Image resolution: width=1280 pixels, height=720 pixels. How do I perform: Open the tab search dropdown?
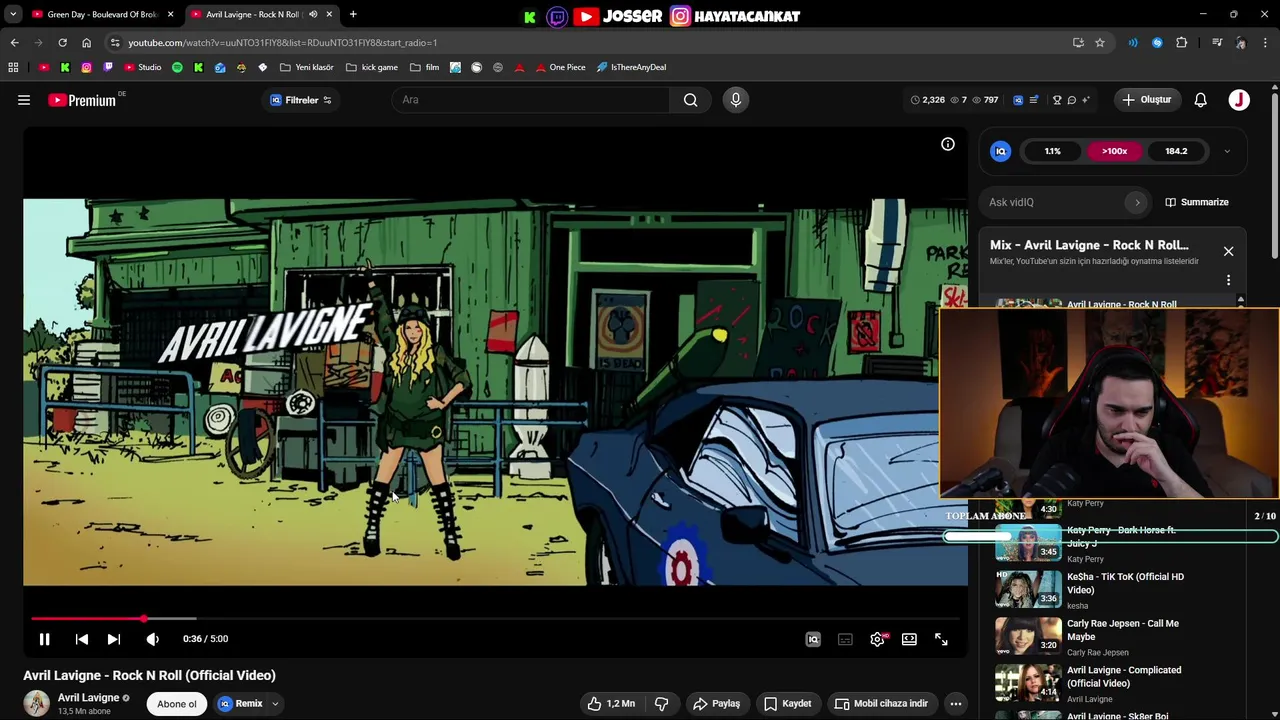pyautogui.click(x=14, y=14)
